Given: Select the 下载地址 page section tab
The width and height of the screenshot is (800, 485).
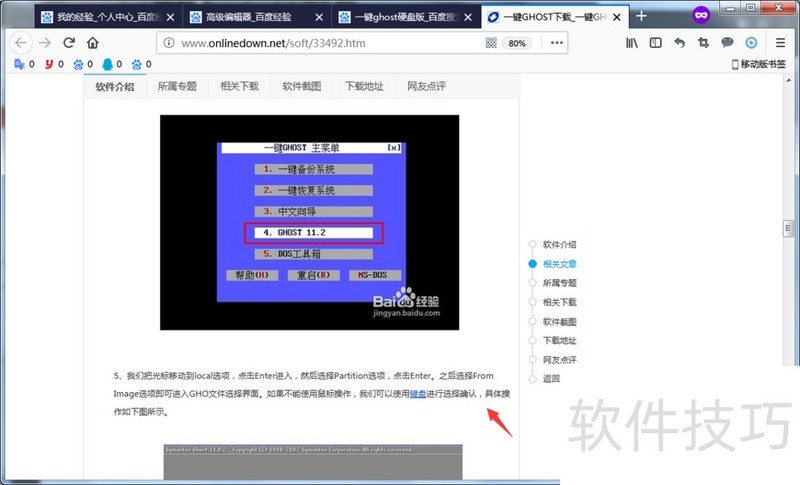Looking at the screenshot, I should (364, 87).
